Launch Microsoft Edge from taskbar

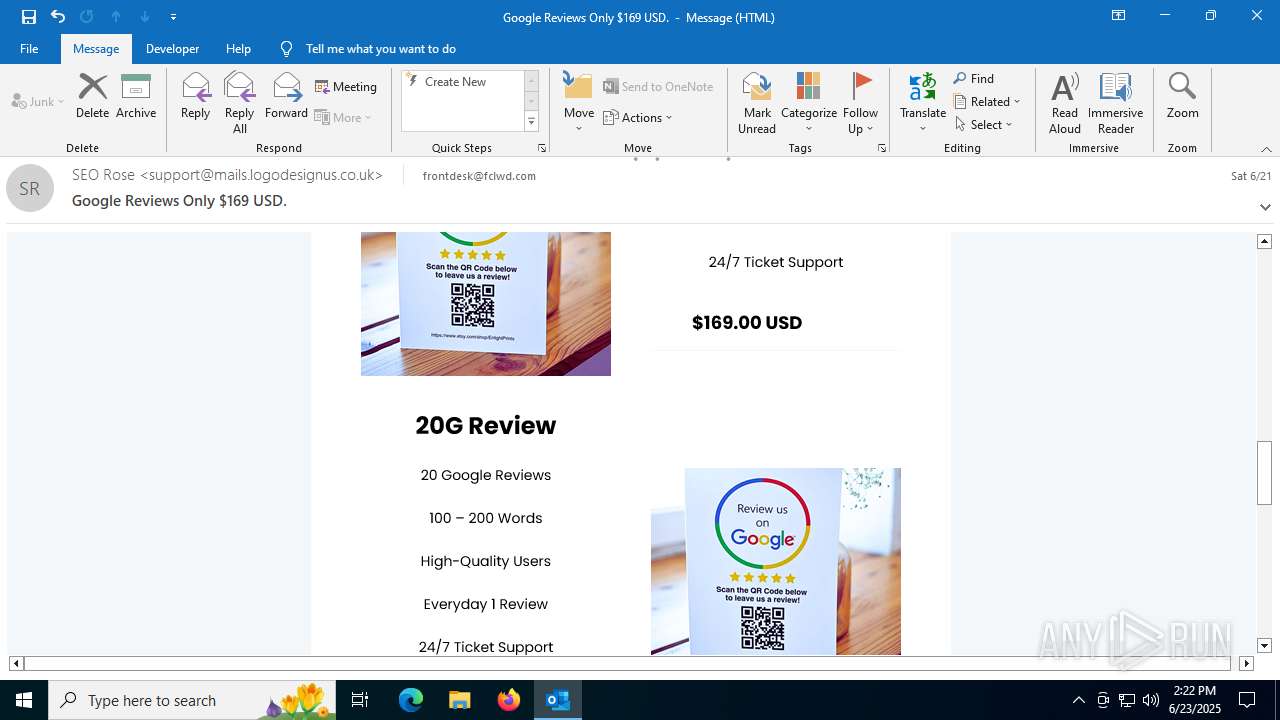pos(411,700)
